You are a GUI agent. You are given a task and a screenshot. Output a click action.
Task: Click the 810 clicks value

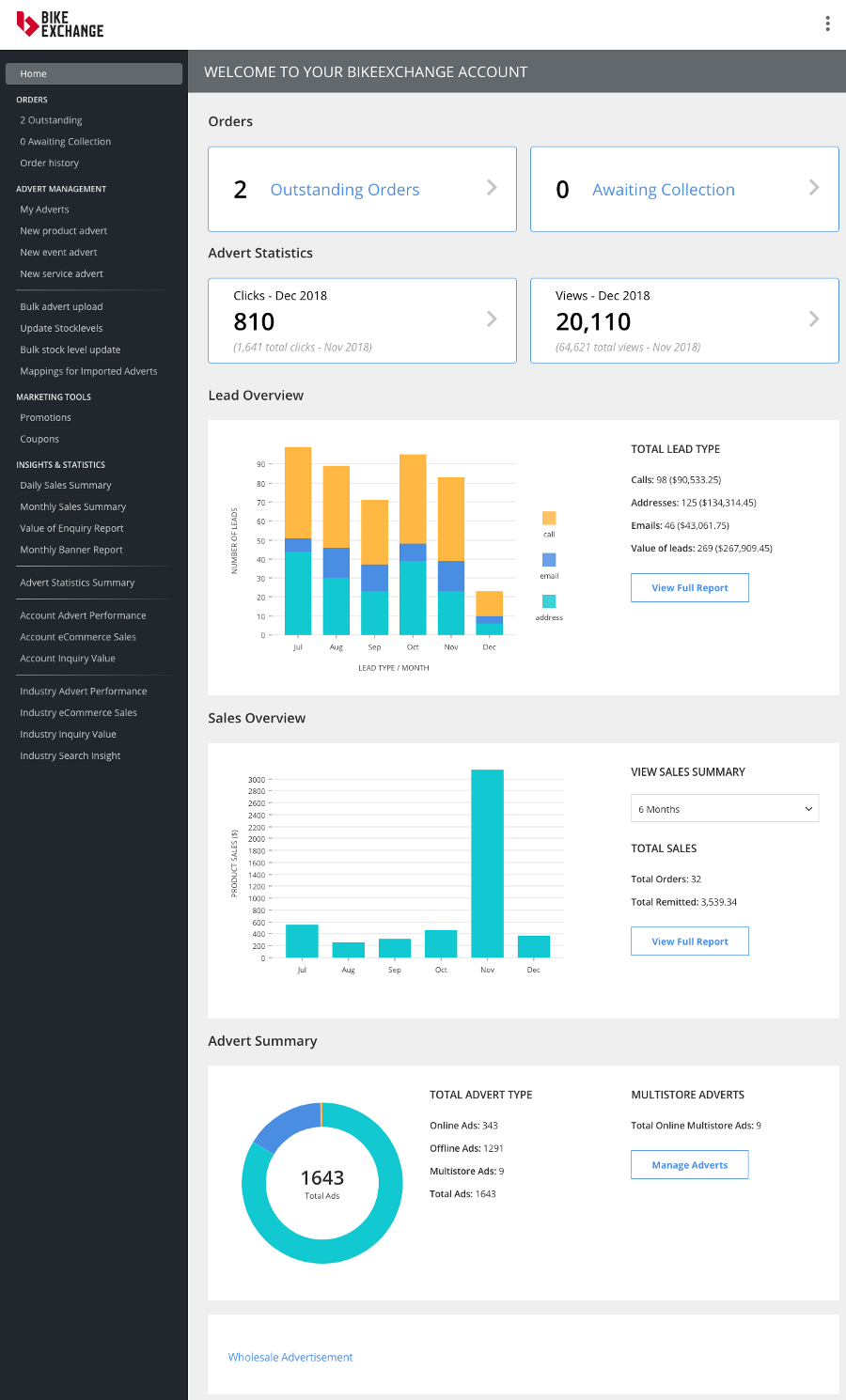254,322
